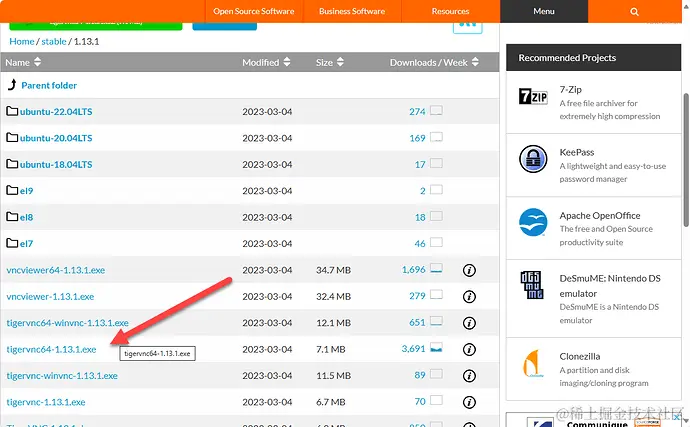Sort by Downloads / Week column arrows
Screen dimensions: 690x427
[x=475, y=62]
